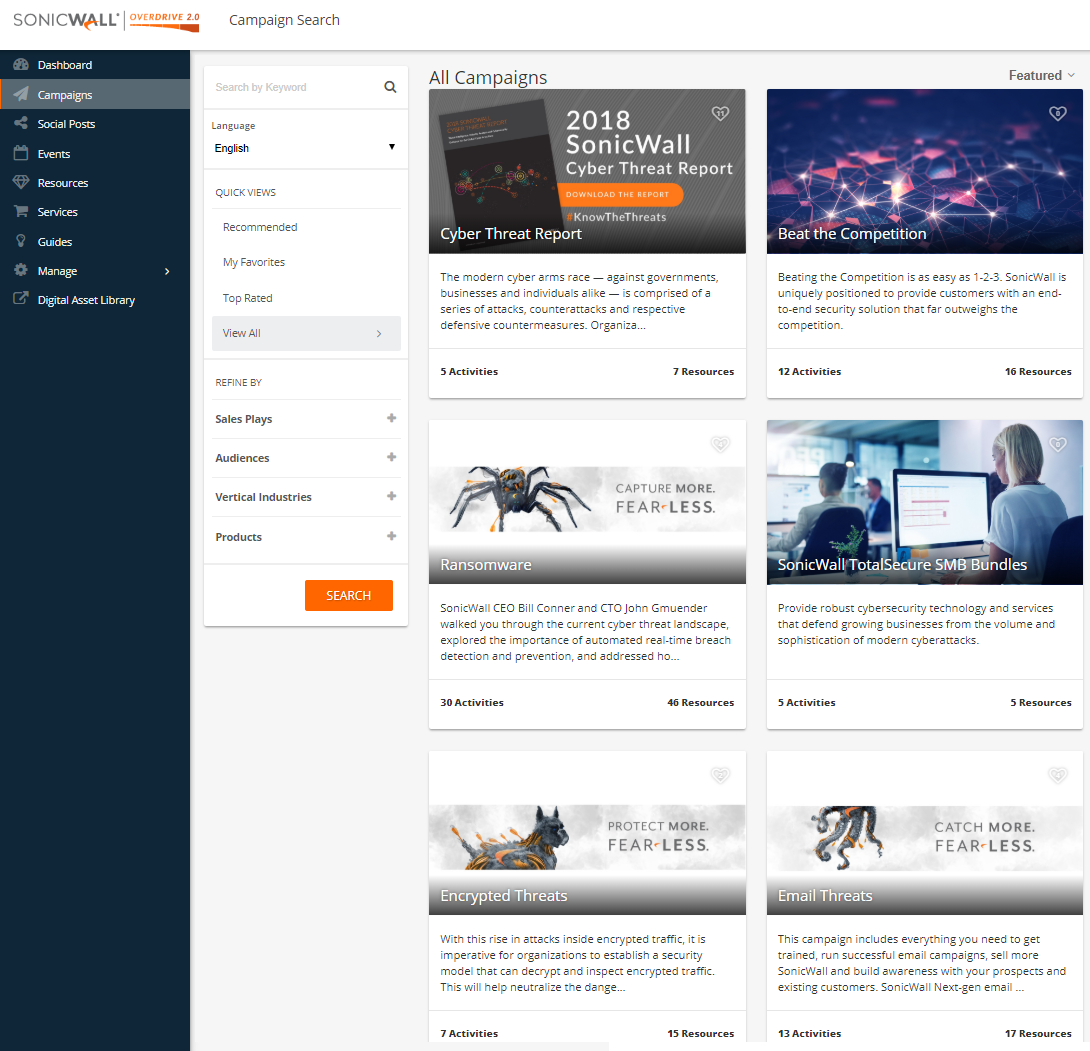The image size is (1090, 1051).
Task: Click the Campaigns paper plane icon
Action: [x=21, y=94]
